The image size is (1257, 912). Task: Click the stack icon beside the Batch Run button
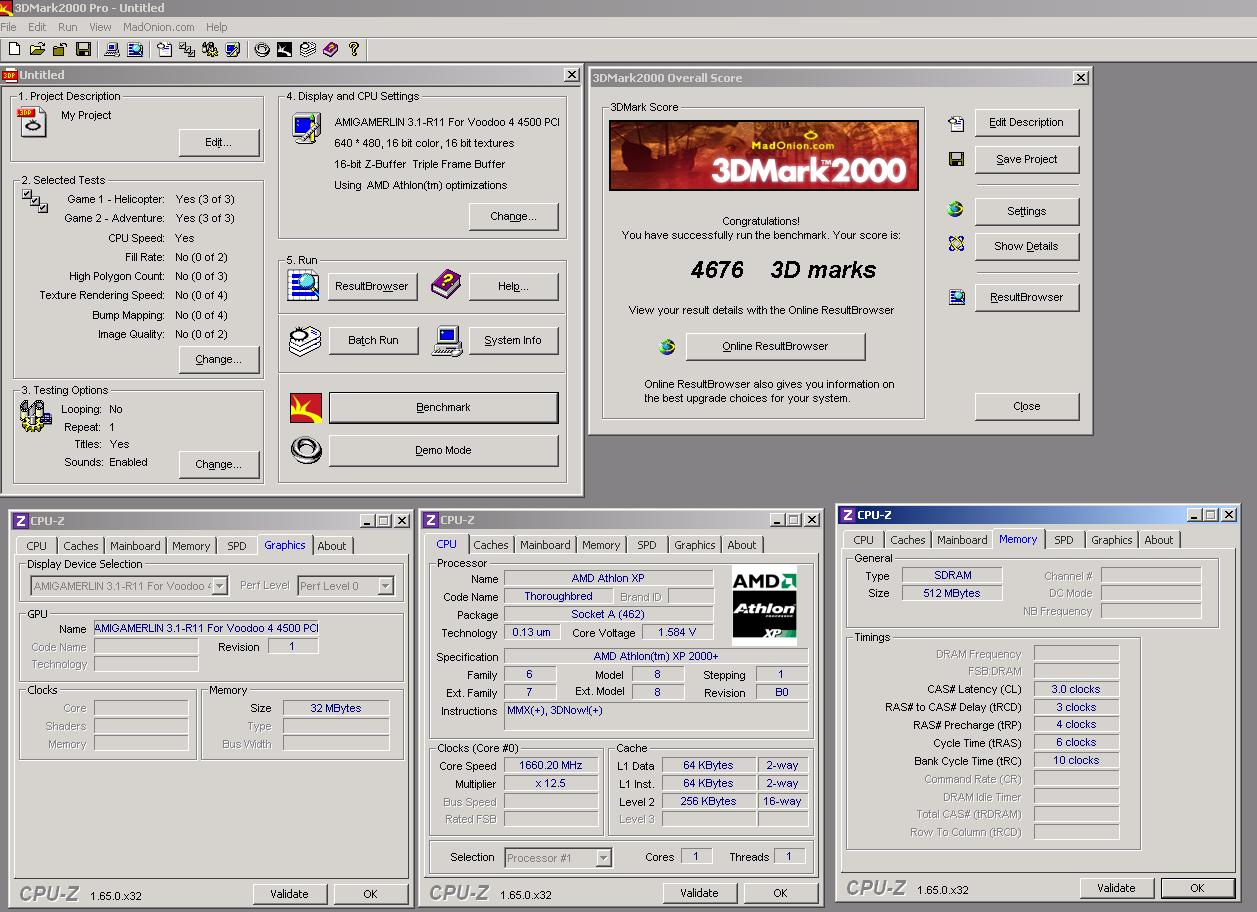point(305,341)
